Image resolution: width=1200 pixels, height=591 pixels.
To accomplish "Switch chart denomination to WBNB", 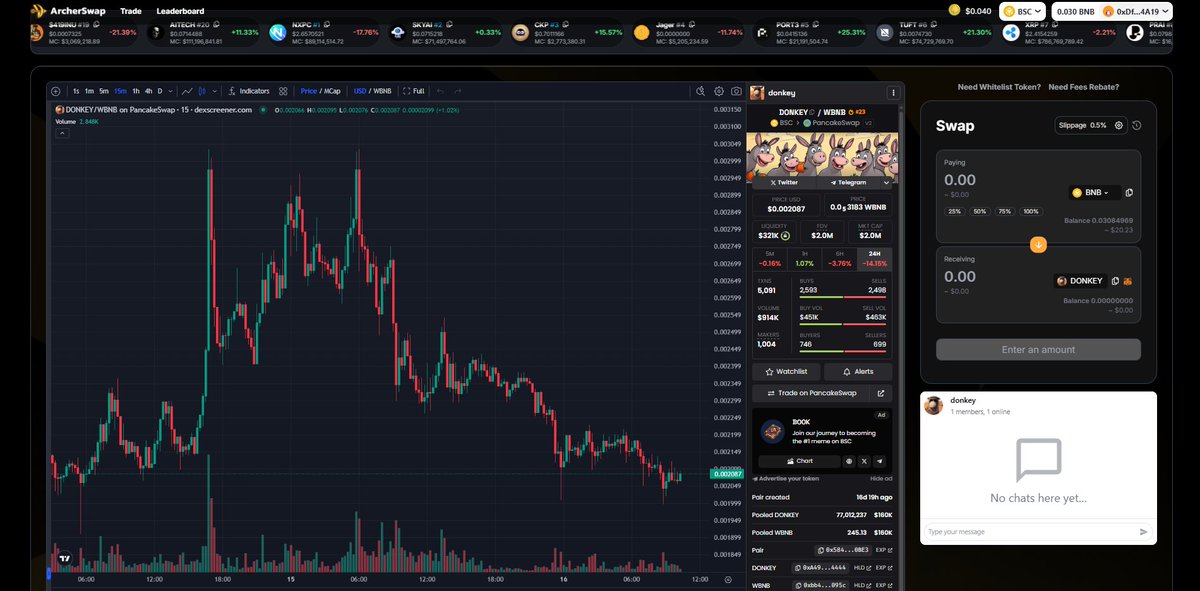I will click(383, 91).
